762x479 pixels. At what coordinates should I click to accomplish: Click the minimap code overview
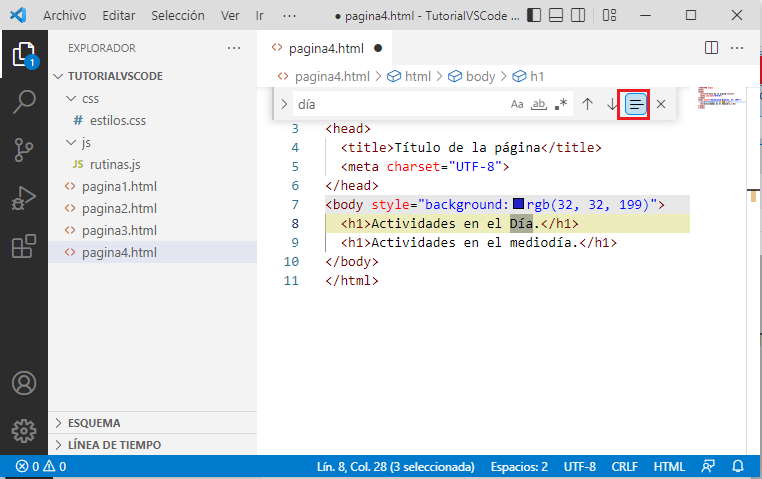(x=721, y=97)
